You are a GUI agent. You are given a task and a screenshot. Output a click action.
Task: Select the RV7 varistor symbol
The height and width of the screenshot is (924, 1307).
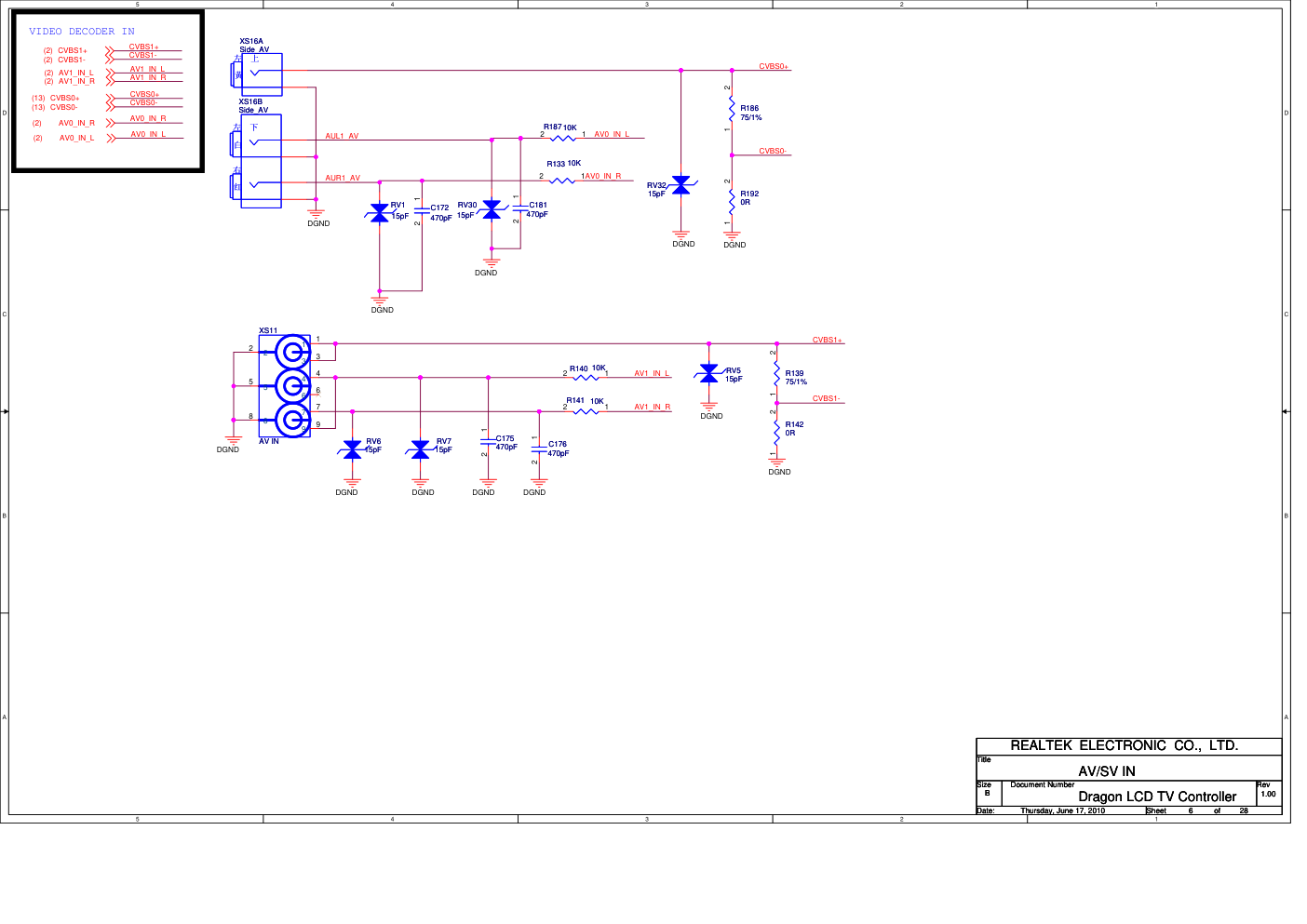click(x=420, y=450)
